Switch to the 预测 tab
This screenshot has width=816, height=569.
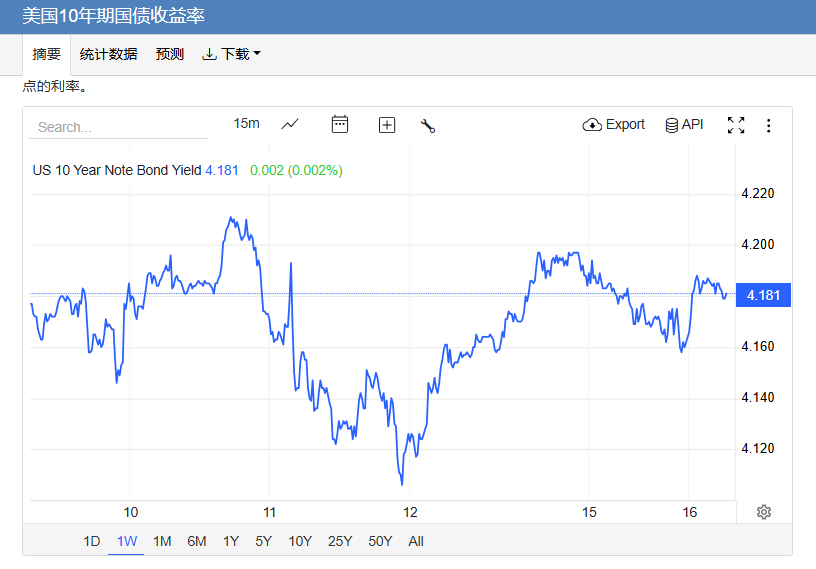pyautogui.click(x=170, y=54)
